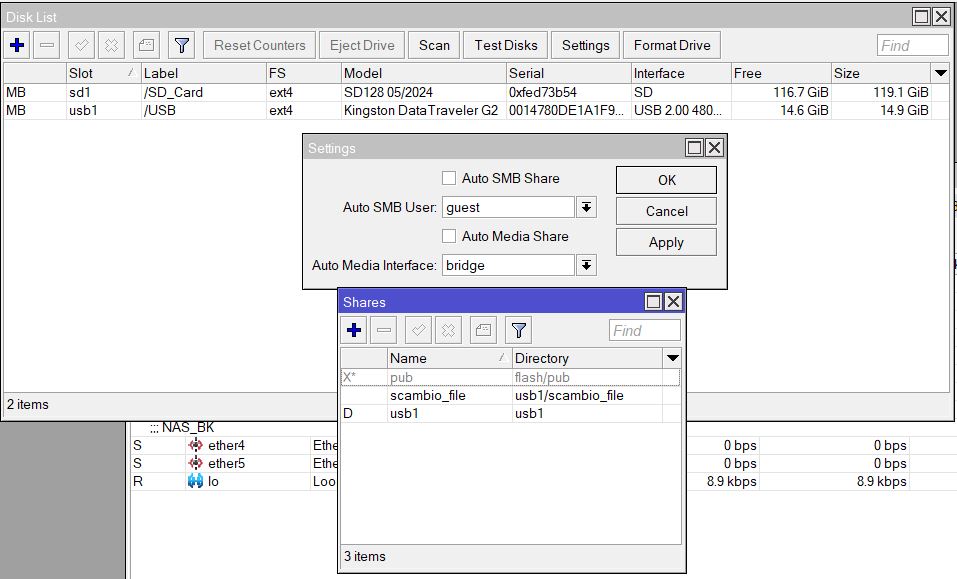This screenshot has width=957, height=579.
Task: Open the Auto Media Interface dropdown
Action: [x=587, y=265]
